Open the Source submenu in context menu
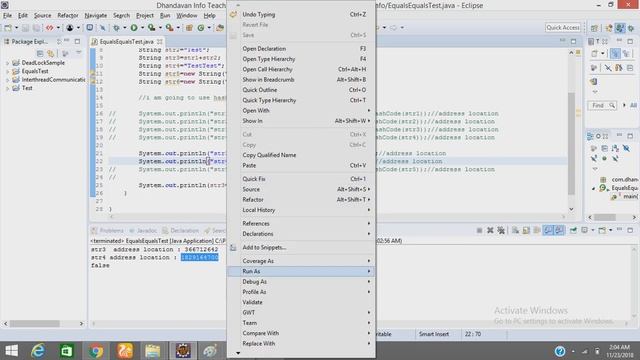The image size is (640, 360). point(301,189)
